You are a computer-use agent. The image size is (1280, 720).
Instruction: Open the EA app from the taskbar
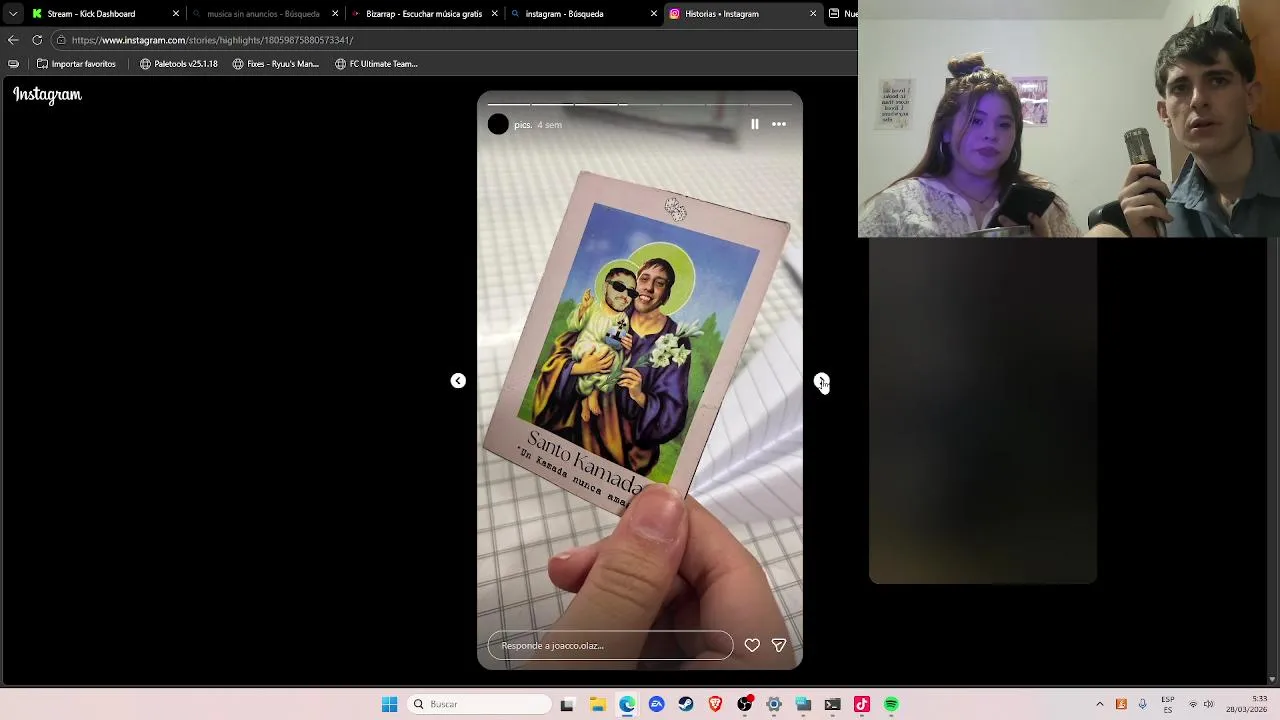click(x=656, y=704)
